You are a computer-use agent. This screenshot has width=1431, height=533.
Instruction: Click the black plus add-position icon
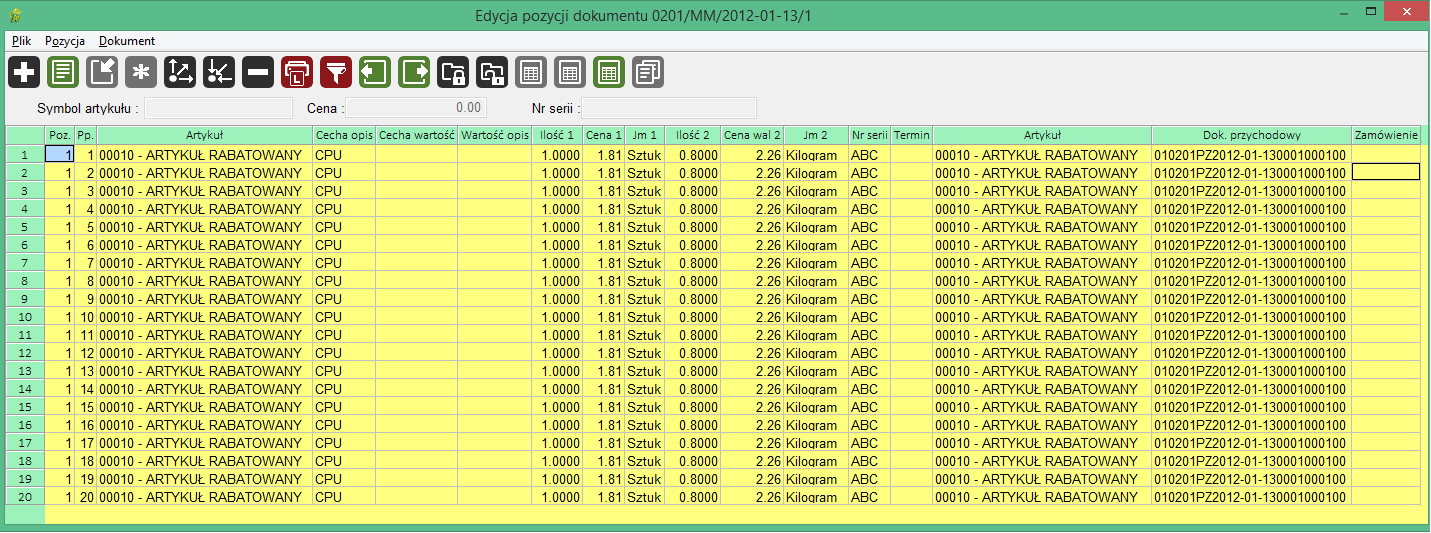[24, 72]
